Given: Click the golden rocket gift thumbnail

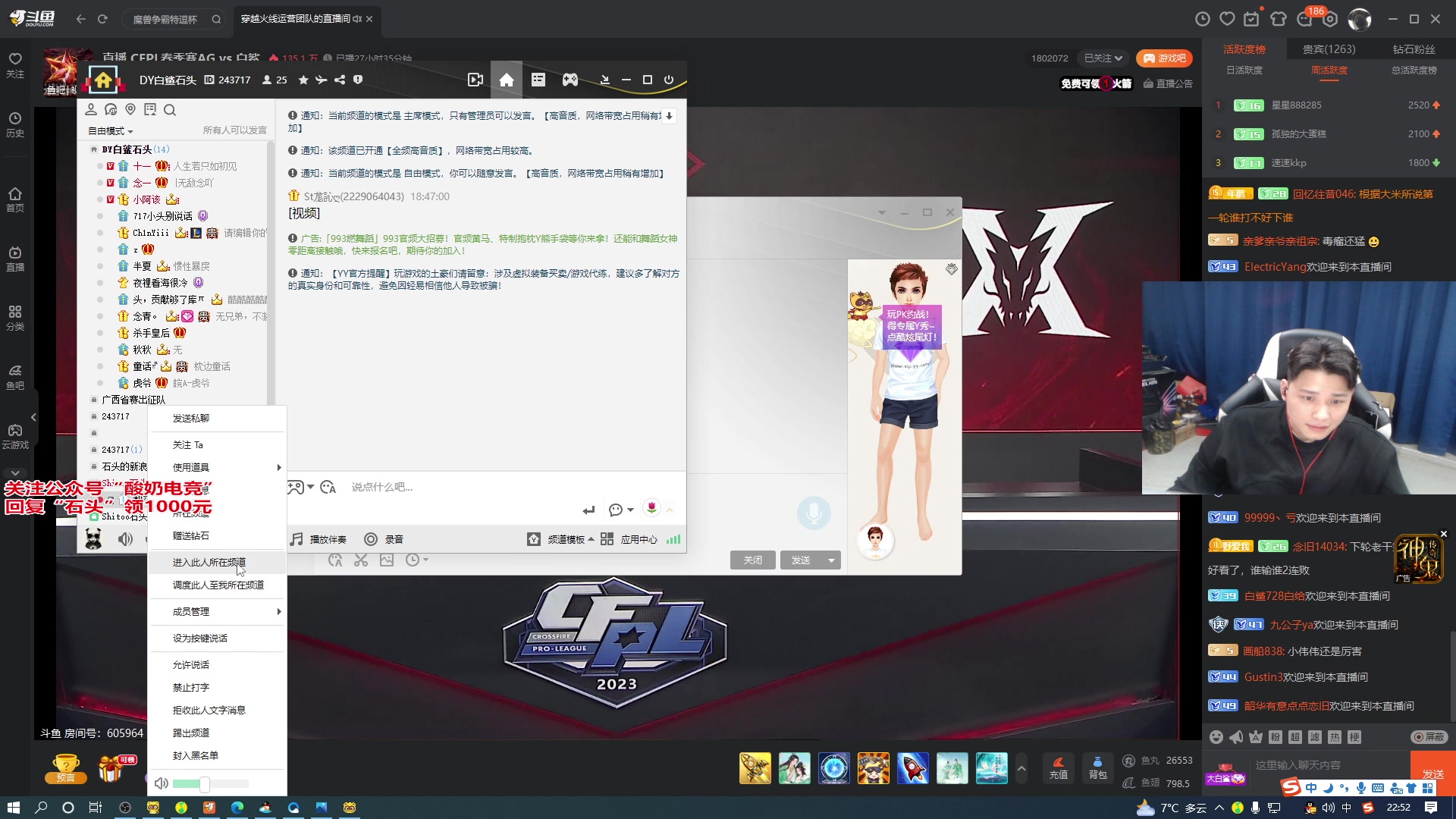Looking at the screenshot, I should pyautogui.click(x=755, y=768).
